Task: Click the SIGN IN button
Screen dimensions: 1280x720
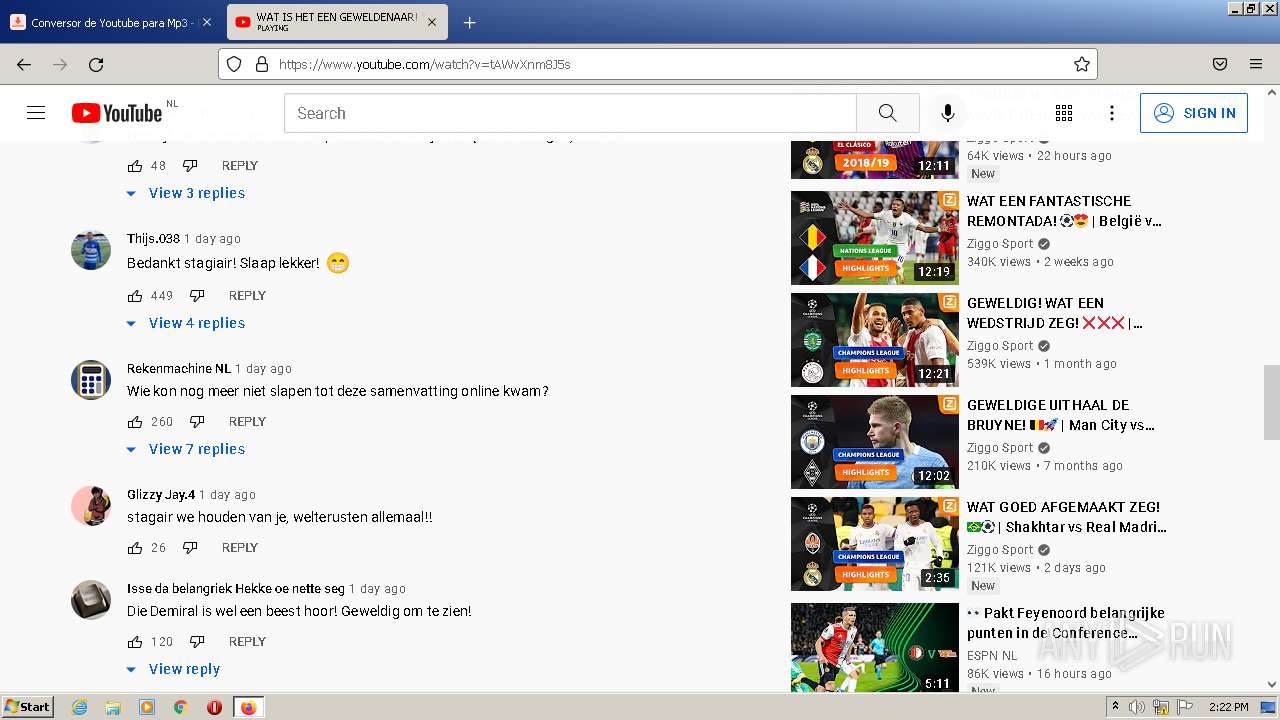Action: point(1194,113)
